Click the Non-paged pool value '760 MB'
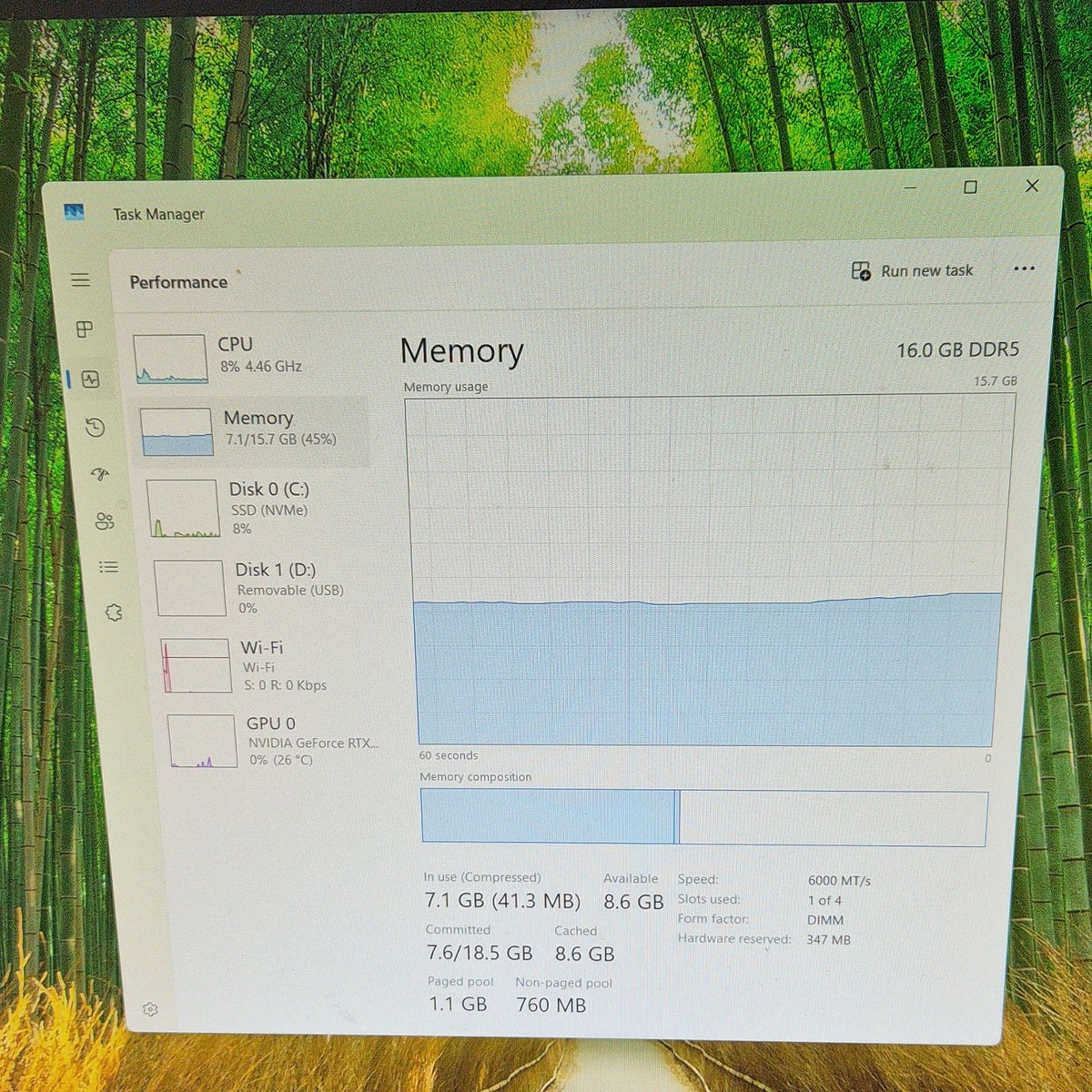This screenshot has height=1092, width=1092. coord(551,1005)
